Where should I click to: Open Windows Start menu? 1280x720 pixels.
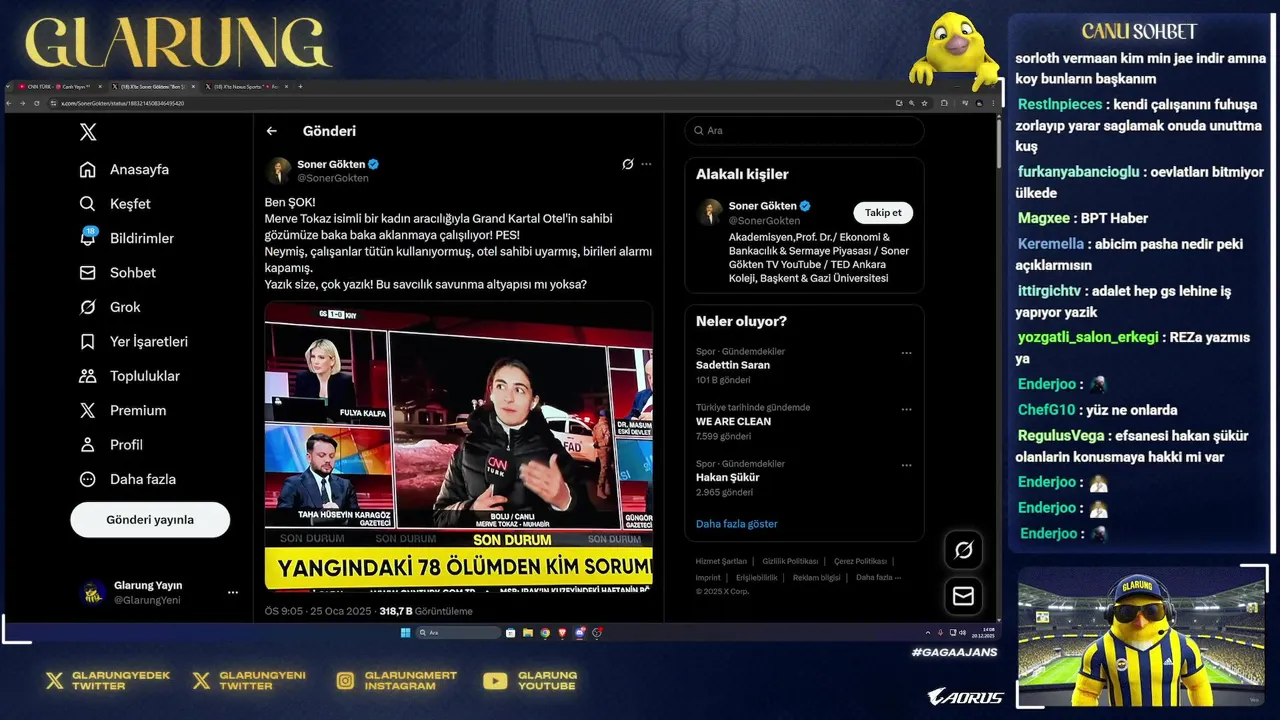pos(405,632)
